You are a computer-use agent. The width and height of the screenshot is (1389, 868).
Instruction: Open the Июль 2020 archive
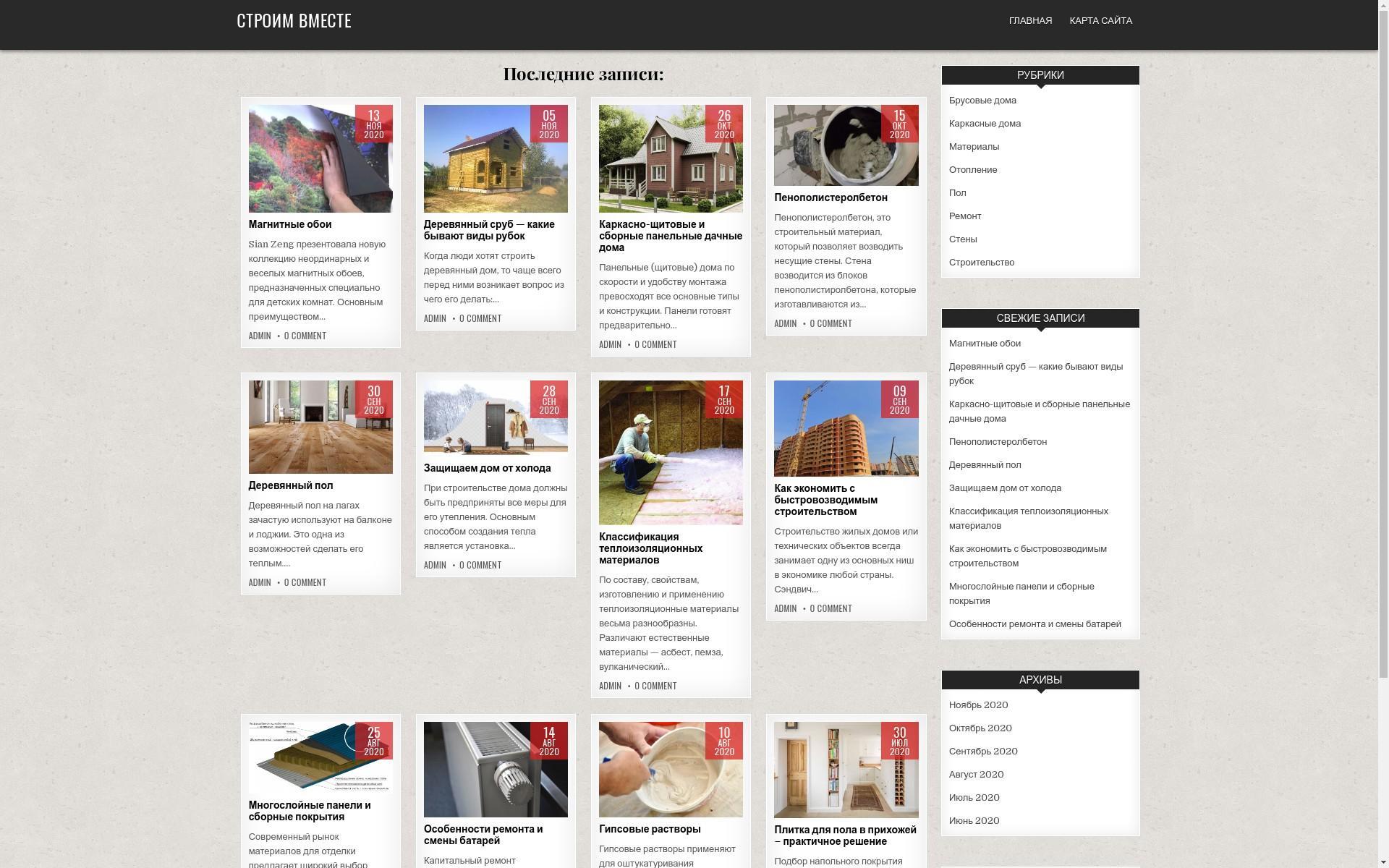tap(974, 798)
